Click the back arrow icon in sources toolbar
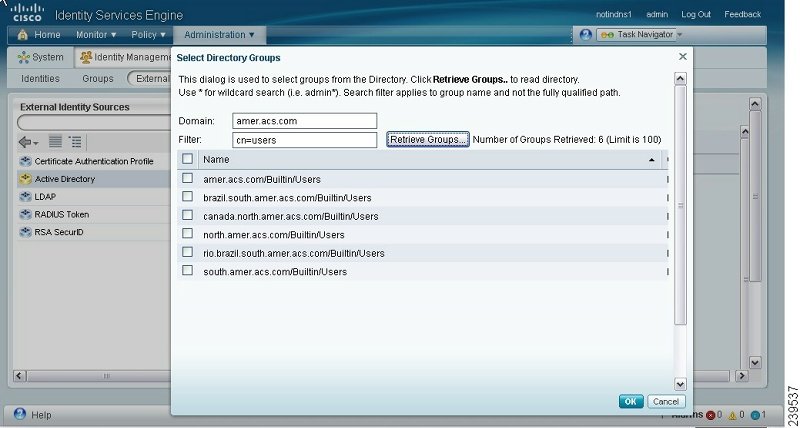800x428 pixels. click(28, 142)
